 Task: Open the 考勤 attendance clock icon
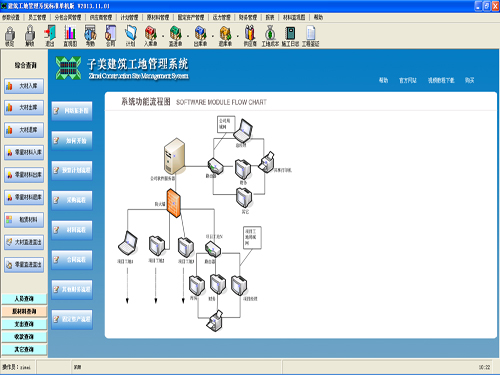[x=90, y=35]
